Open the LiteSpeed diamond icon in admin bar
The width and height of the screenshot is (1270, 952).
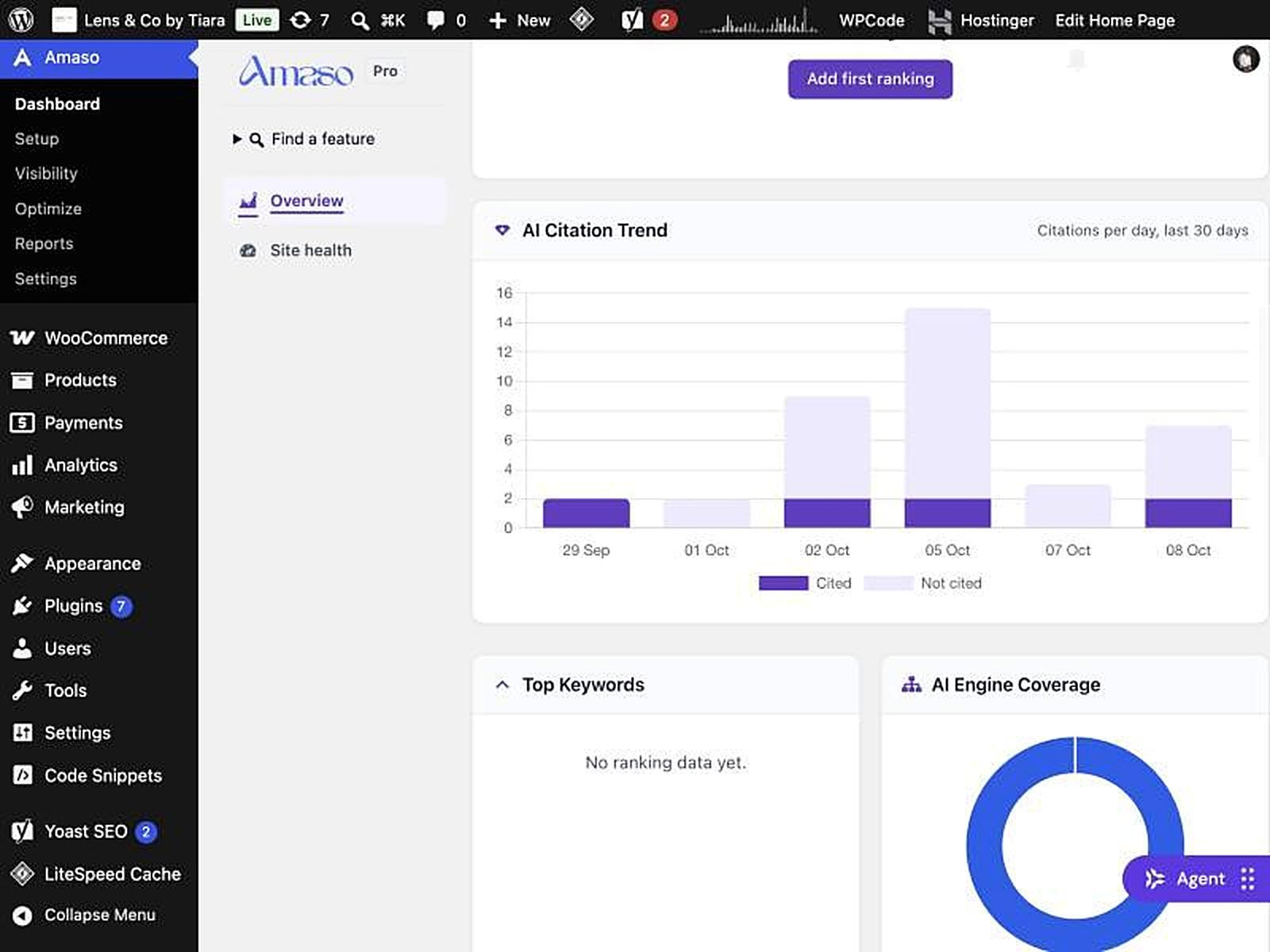(x=582, y=19)
